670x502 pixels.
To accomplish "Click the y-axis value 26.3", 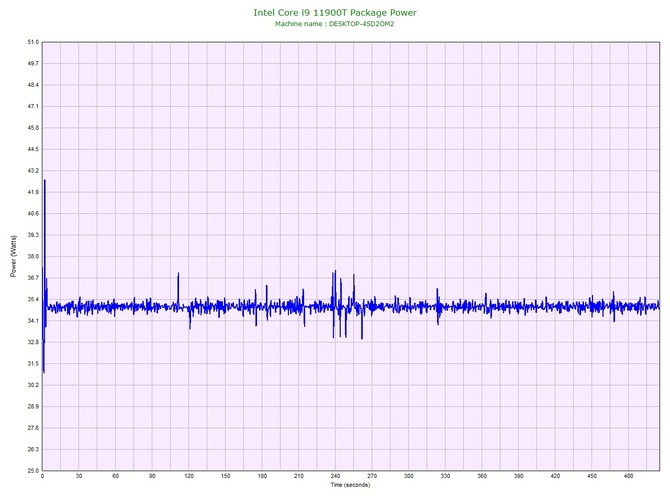I will (33, 449).
